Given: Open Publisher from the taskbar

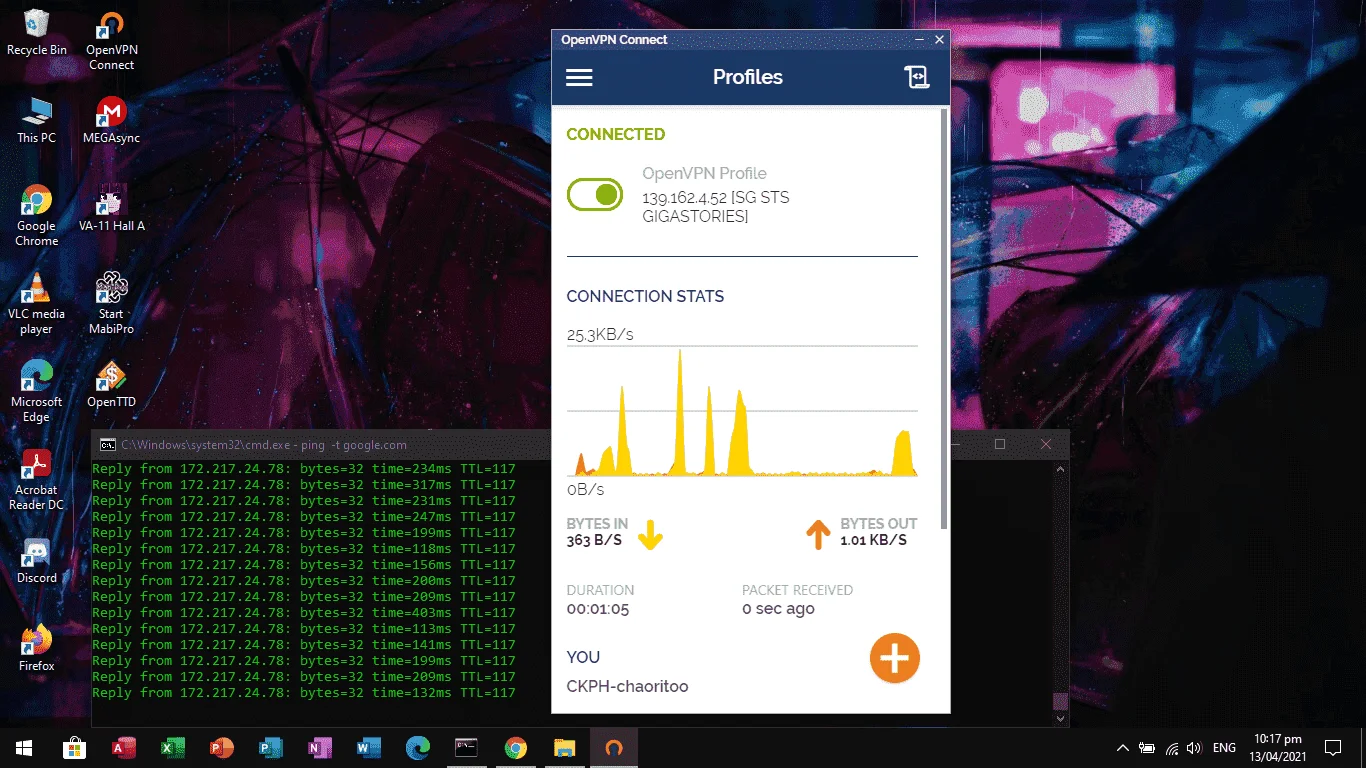Looking at the screenshot, I should pyautogui.click(x=271, y=748).
